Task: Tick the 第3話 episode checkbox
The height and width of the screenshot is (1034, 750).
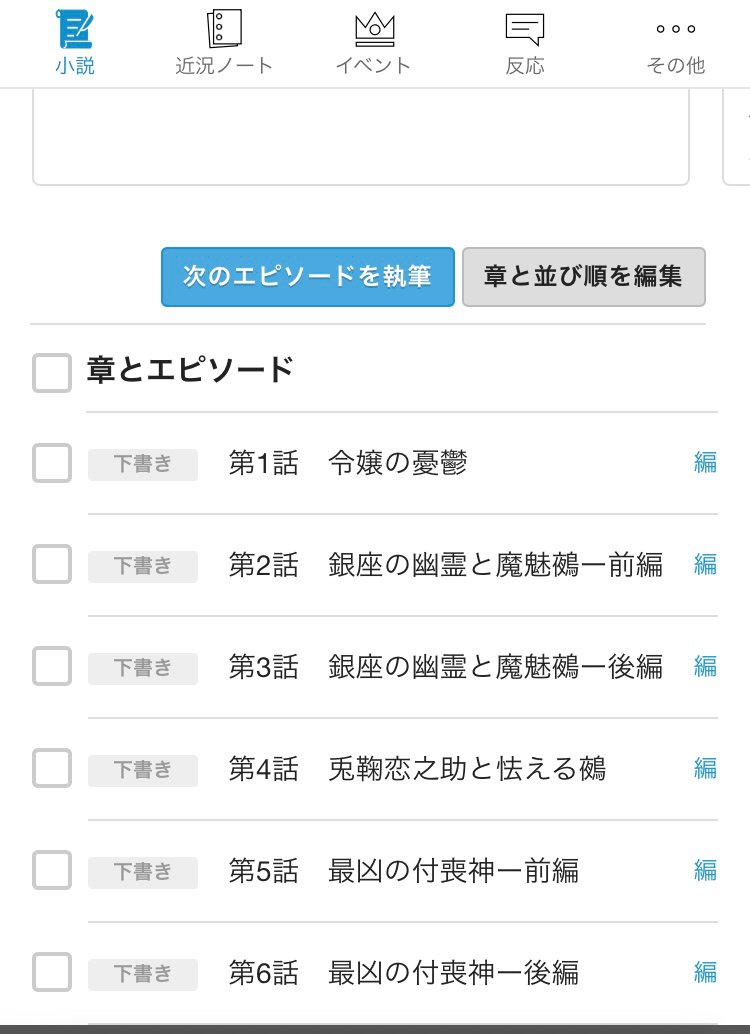Action: 52,667
